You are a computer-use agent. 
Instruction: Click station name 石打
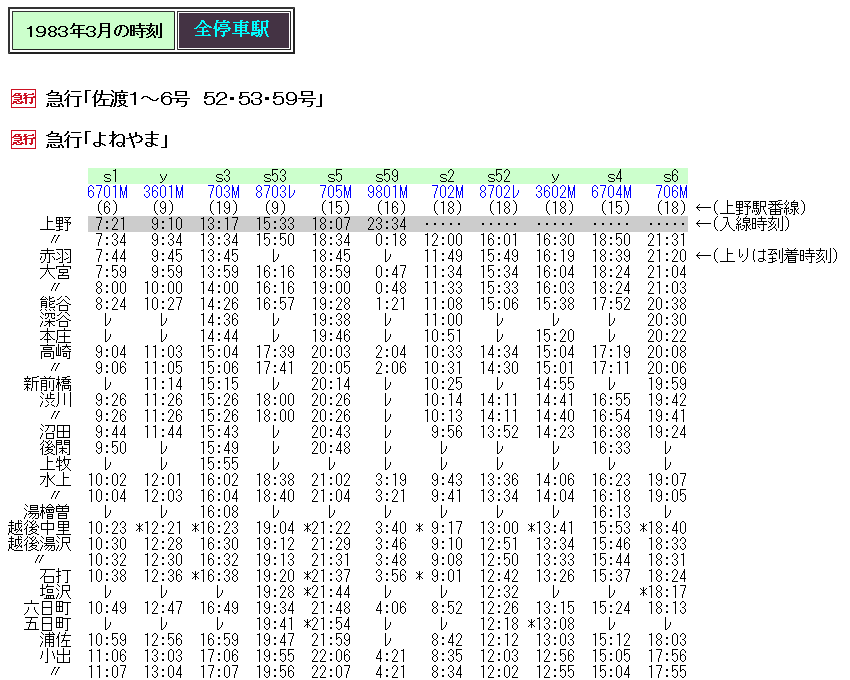[55, 576]
